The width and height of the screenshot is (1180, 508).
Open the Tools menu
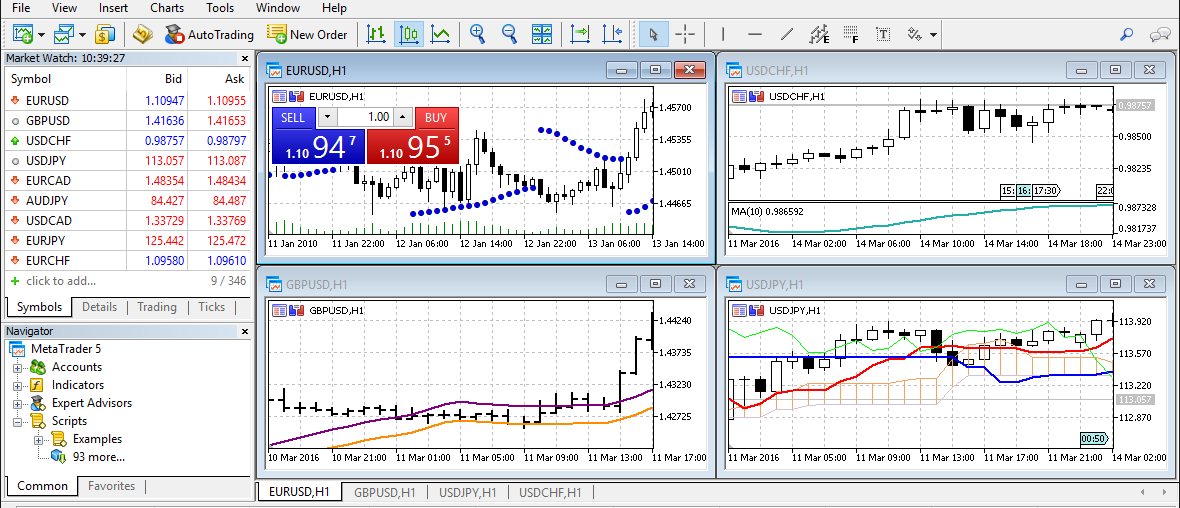pos(221,8)
